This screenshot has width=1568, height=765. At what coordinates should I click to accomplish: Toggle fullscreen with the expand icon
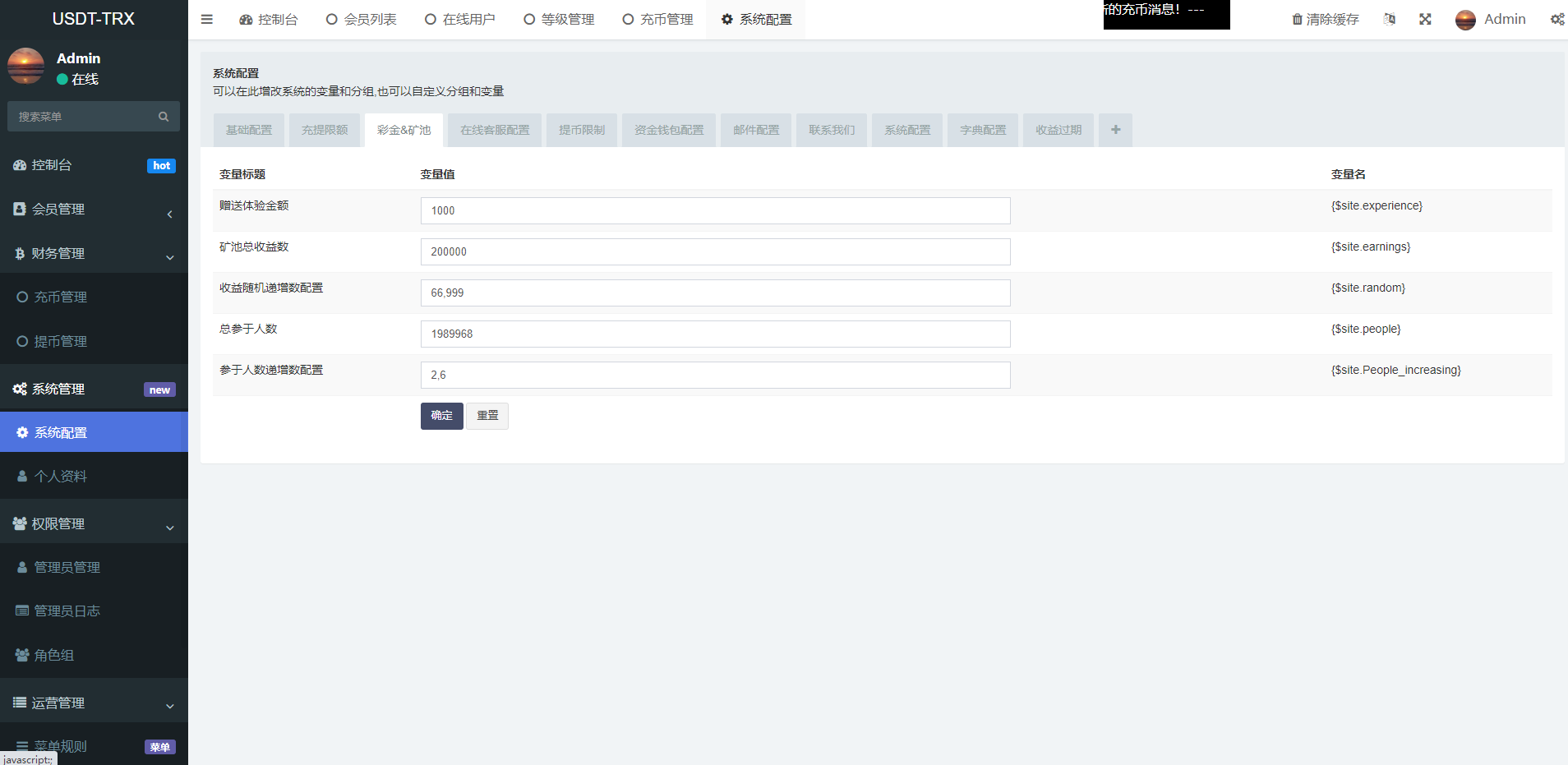point(1426,19)
